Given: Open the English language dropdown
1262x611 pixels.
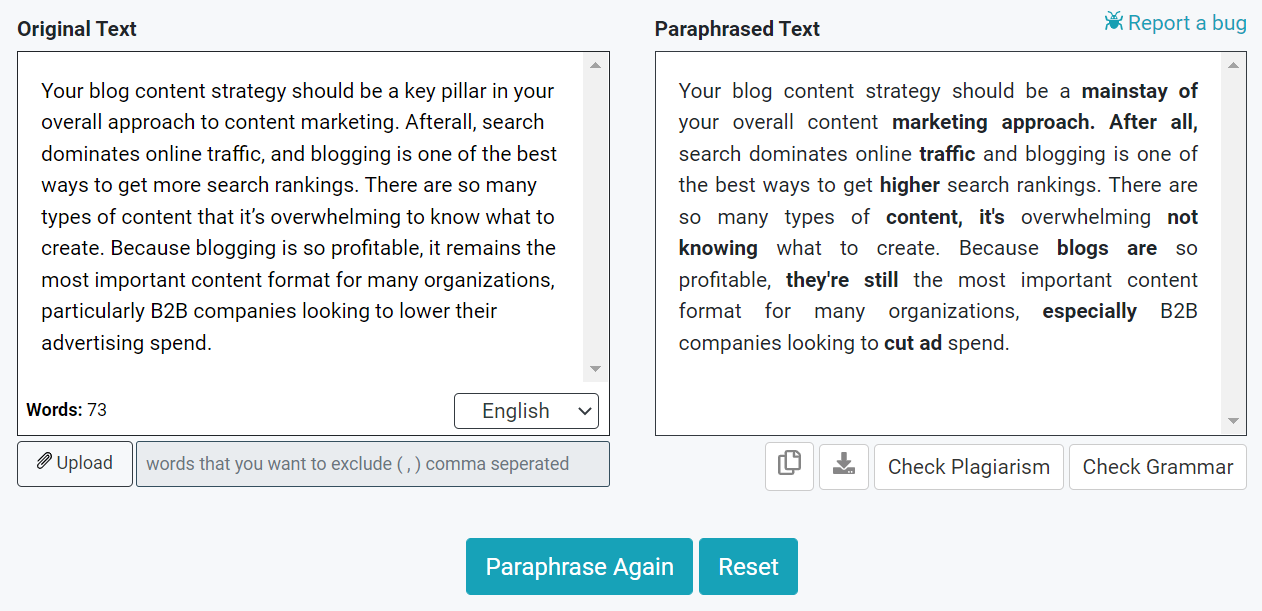Looking at the screenshot, I should [x=526, y=411].
